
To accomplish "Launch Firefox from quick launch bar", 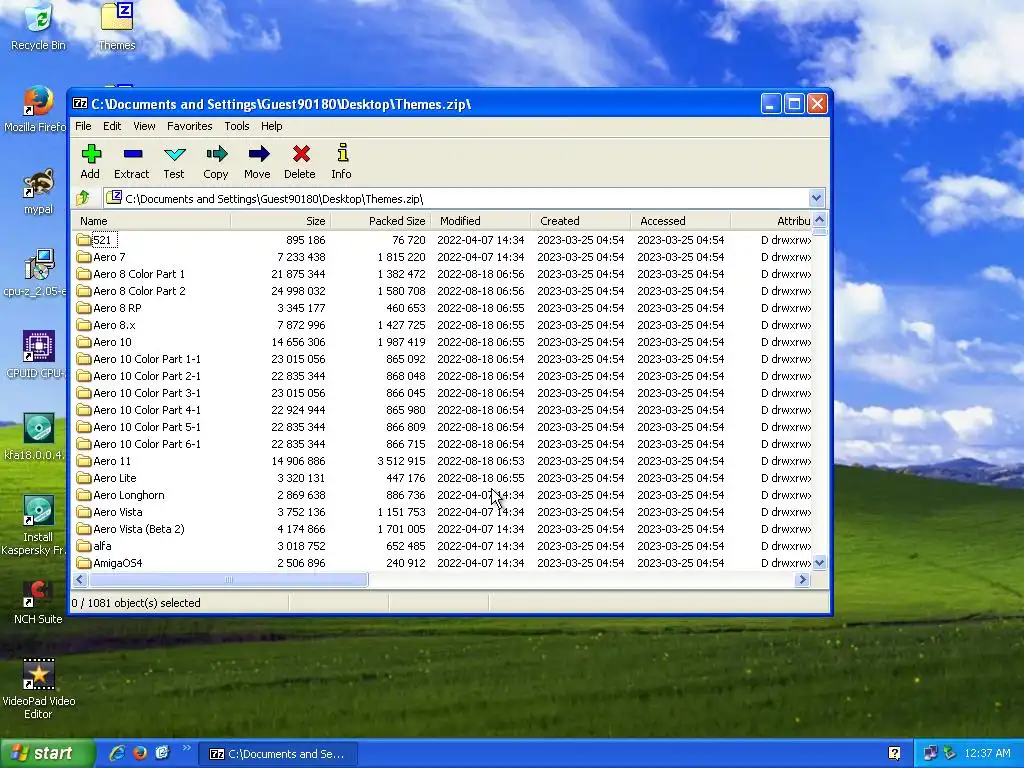I will 140,753.
